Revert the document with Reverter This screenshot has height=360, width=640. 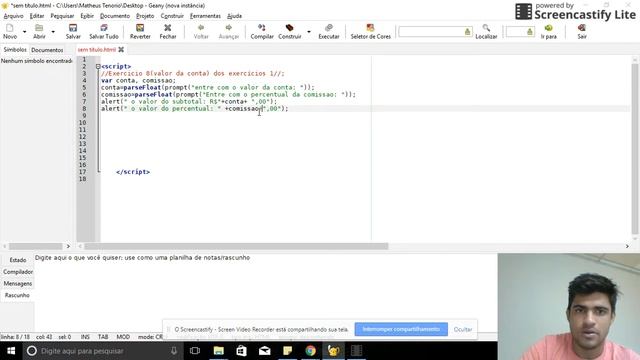[140, 31]
